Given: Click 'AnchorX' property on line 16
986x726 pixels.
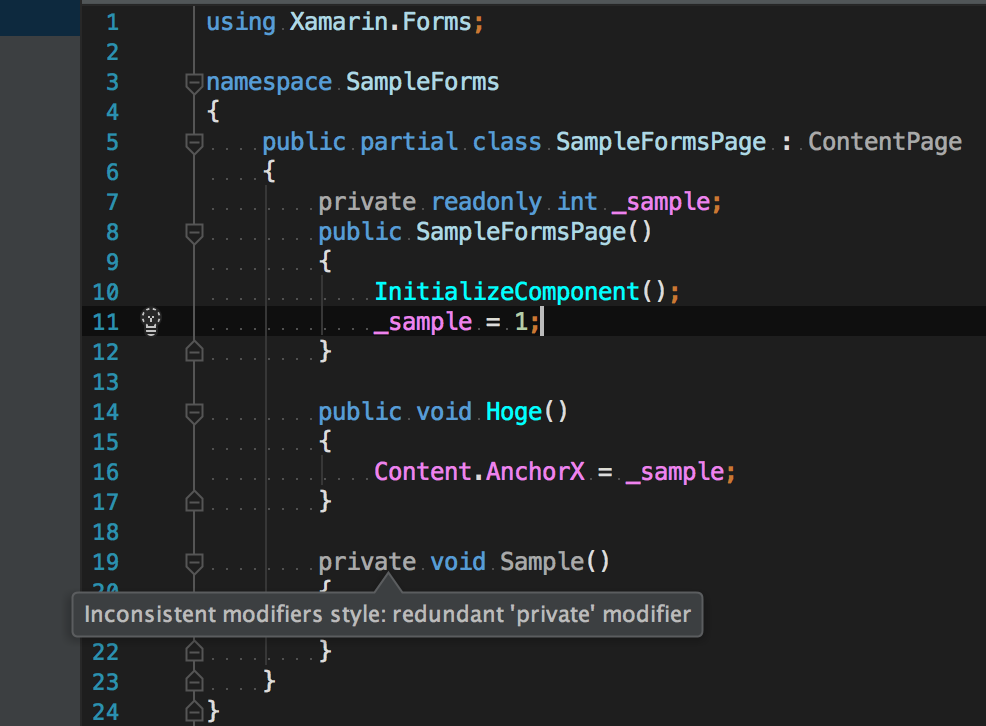Looking at the screenshot, I should coord(535,472).
